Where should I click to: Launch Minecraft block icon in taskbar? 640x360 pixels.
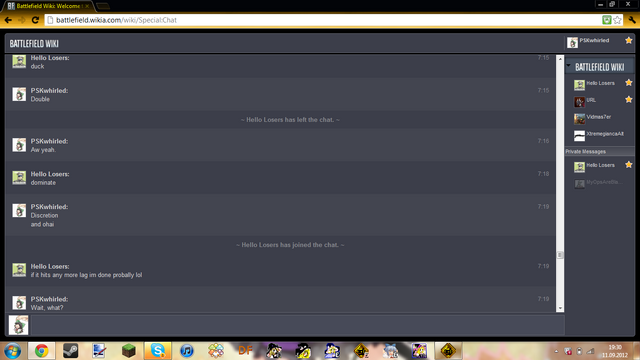(129, 351)
